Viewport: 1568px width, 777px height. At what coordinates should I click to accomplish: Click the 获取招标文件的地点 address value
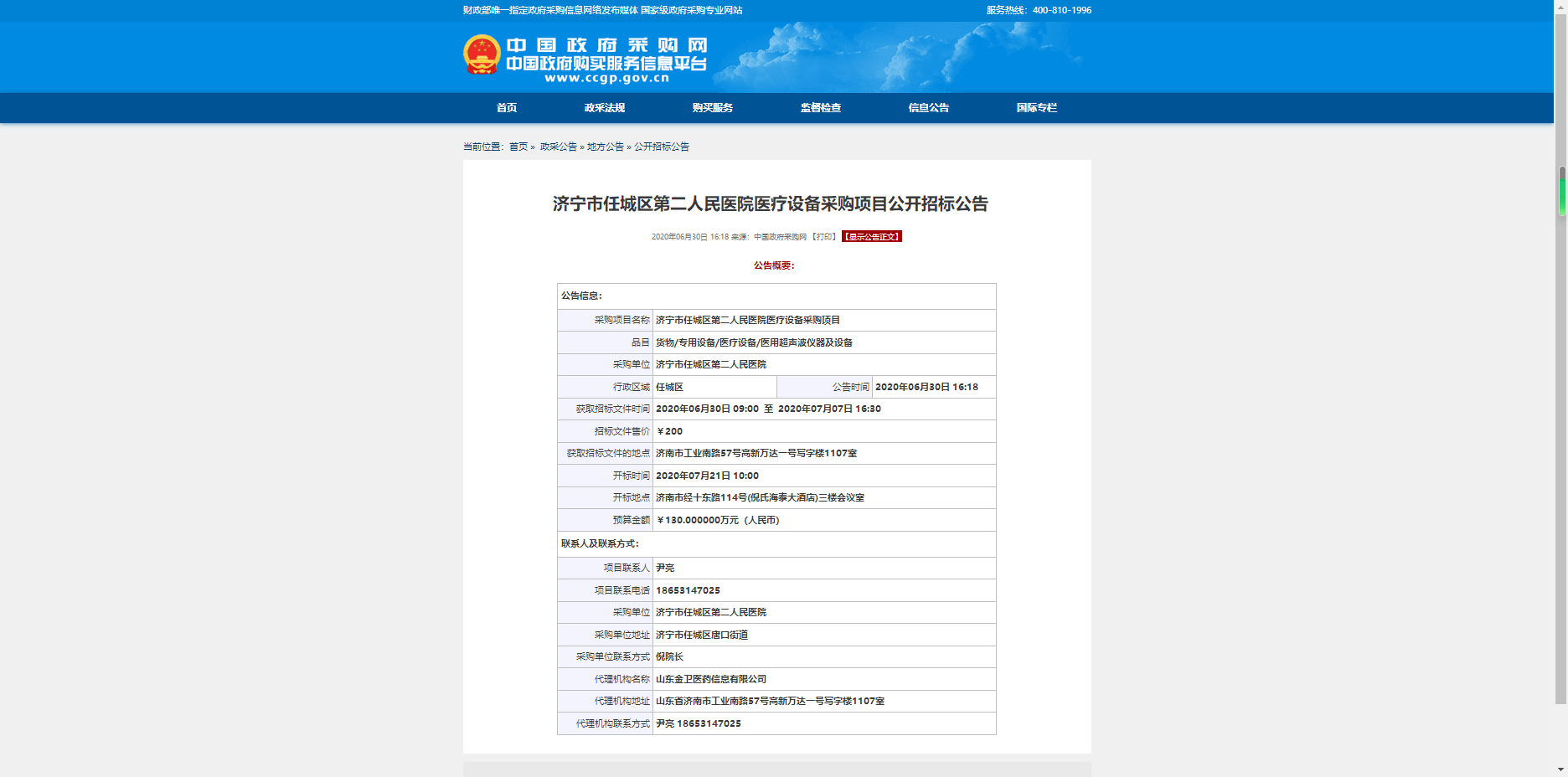[756, 453]
